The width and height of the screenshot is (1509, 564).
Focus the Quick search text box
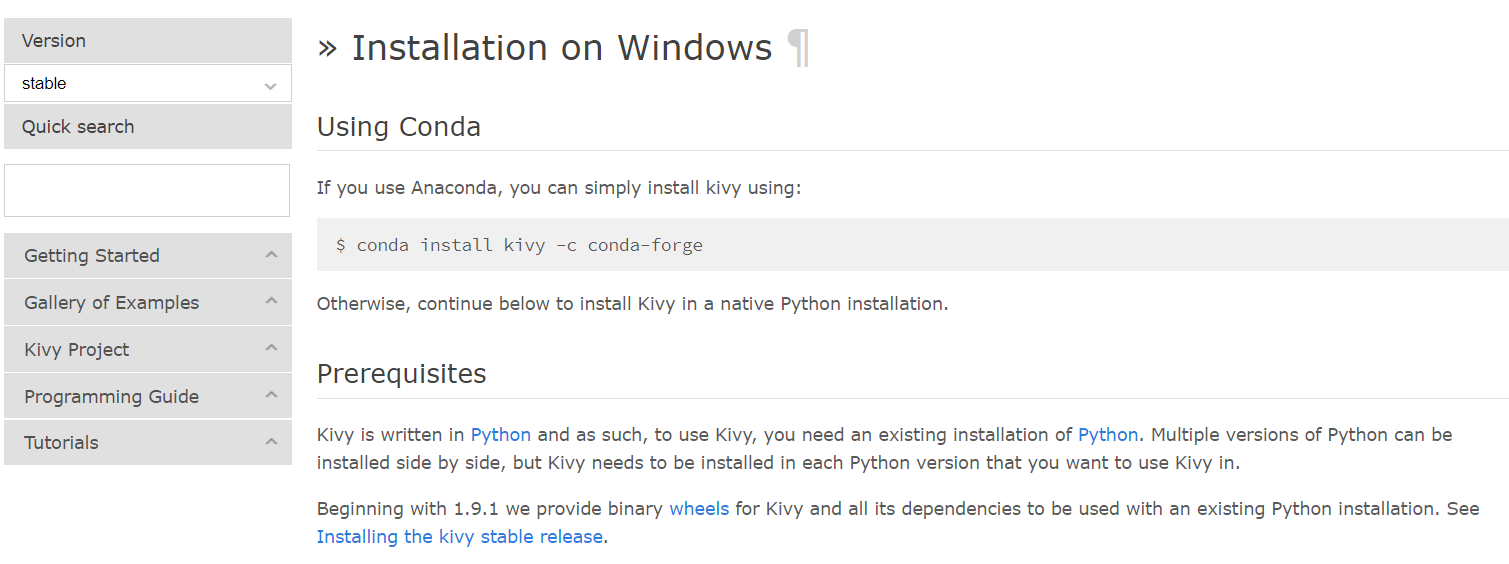click(147, 191)
